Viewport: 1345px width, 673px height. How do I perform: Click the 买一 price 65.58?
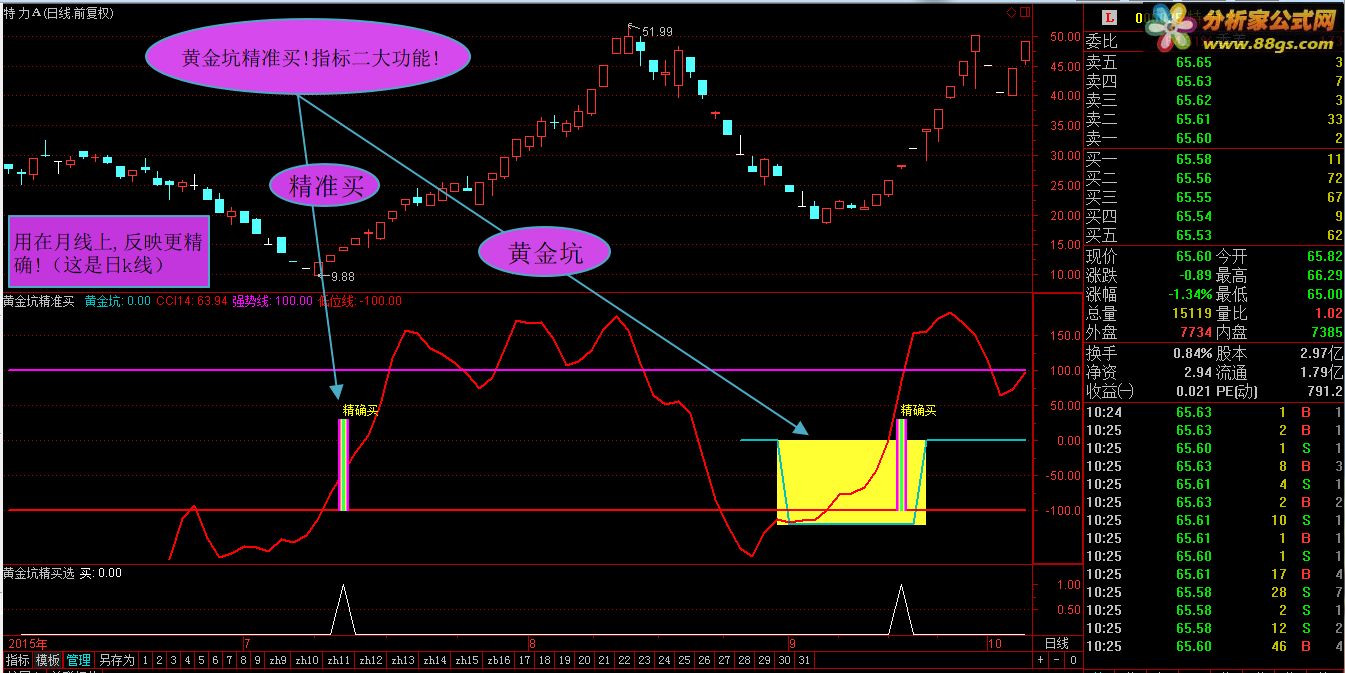coord(1193,159)
